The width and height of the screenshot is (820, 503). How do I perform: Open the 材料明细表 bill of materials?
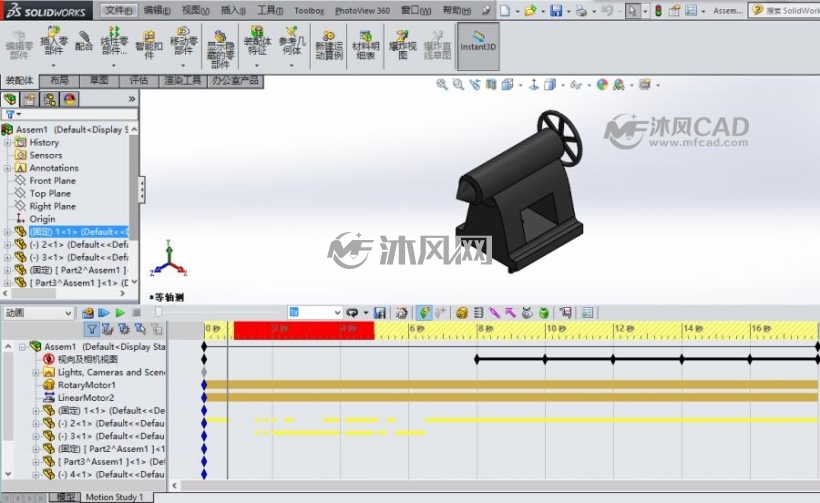(366, 45)
